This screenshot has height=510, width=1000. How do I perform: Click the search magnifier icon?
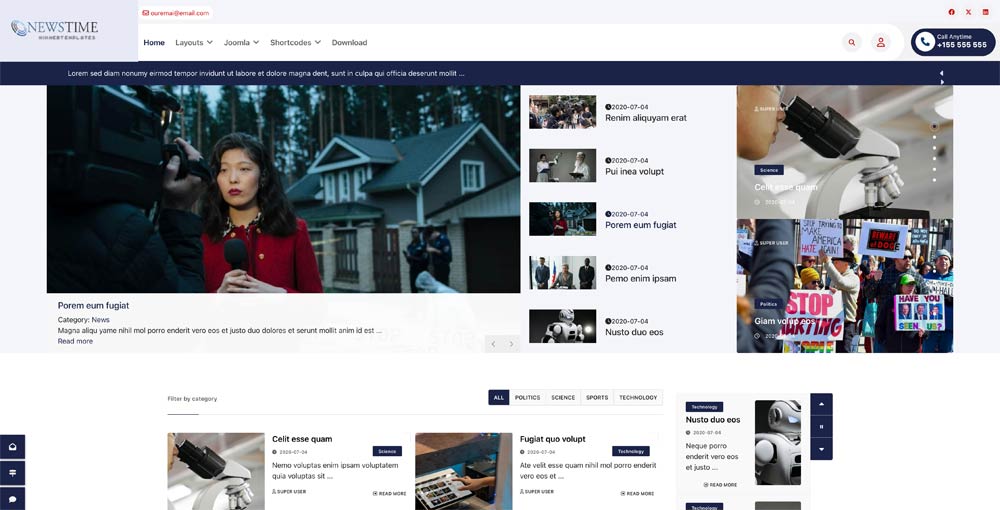(x=851, y=43)
